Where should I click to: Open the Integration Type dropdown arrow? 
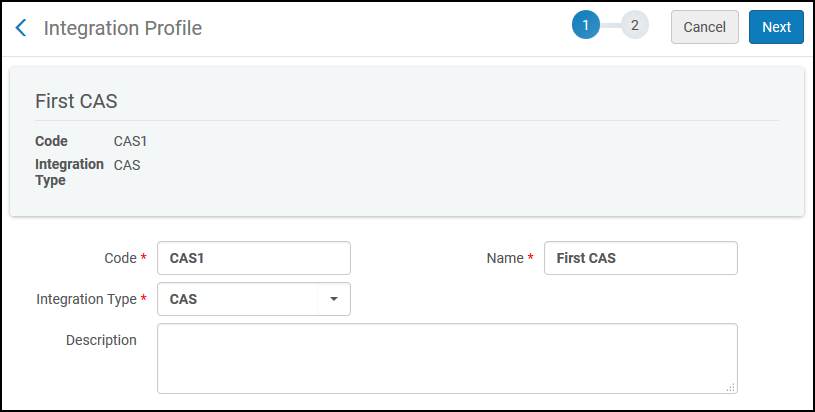(334, 299)
